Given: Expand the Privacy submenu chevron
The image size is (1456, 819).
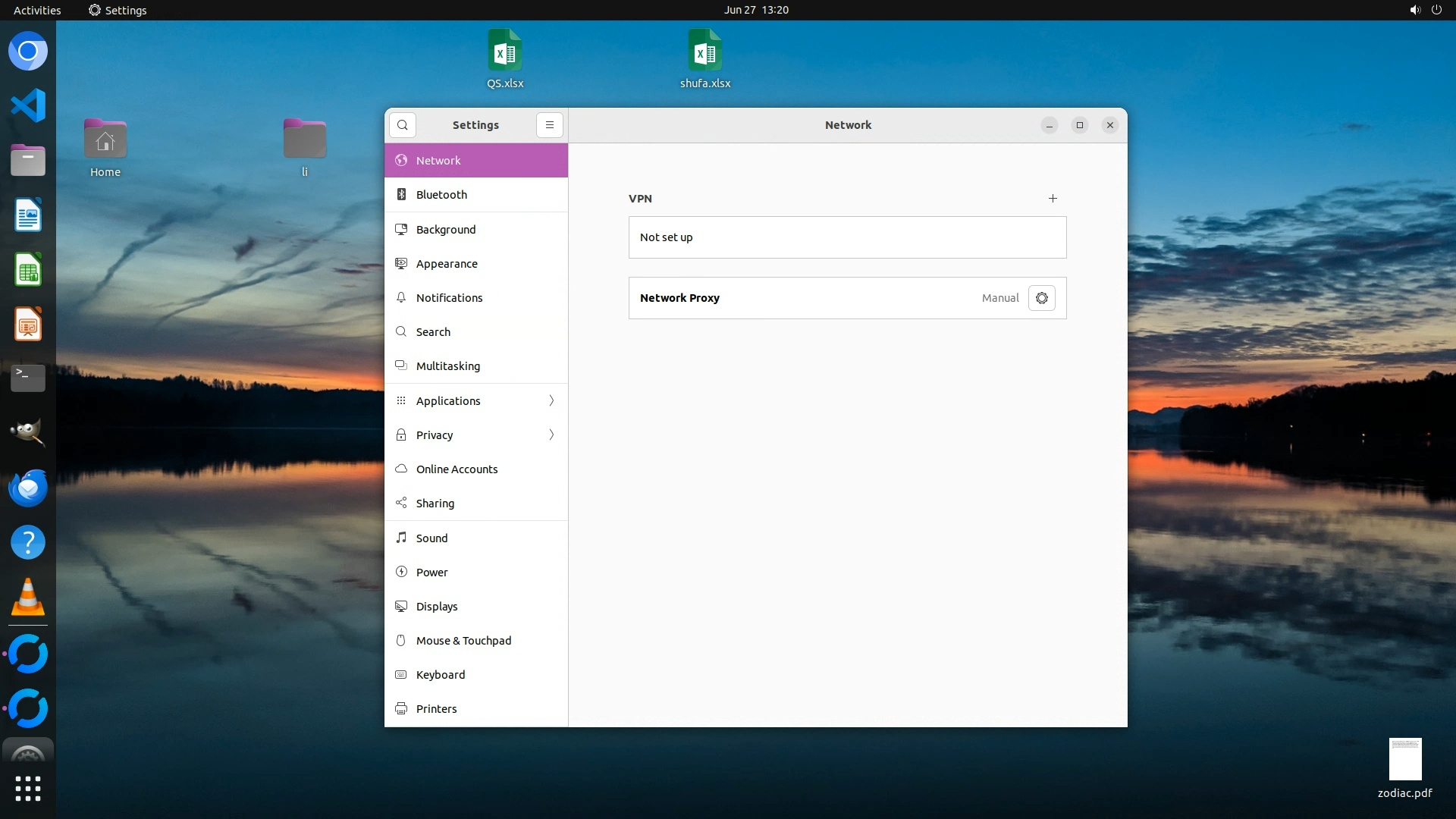Looking at the screenshot, I should 551,435.
